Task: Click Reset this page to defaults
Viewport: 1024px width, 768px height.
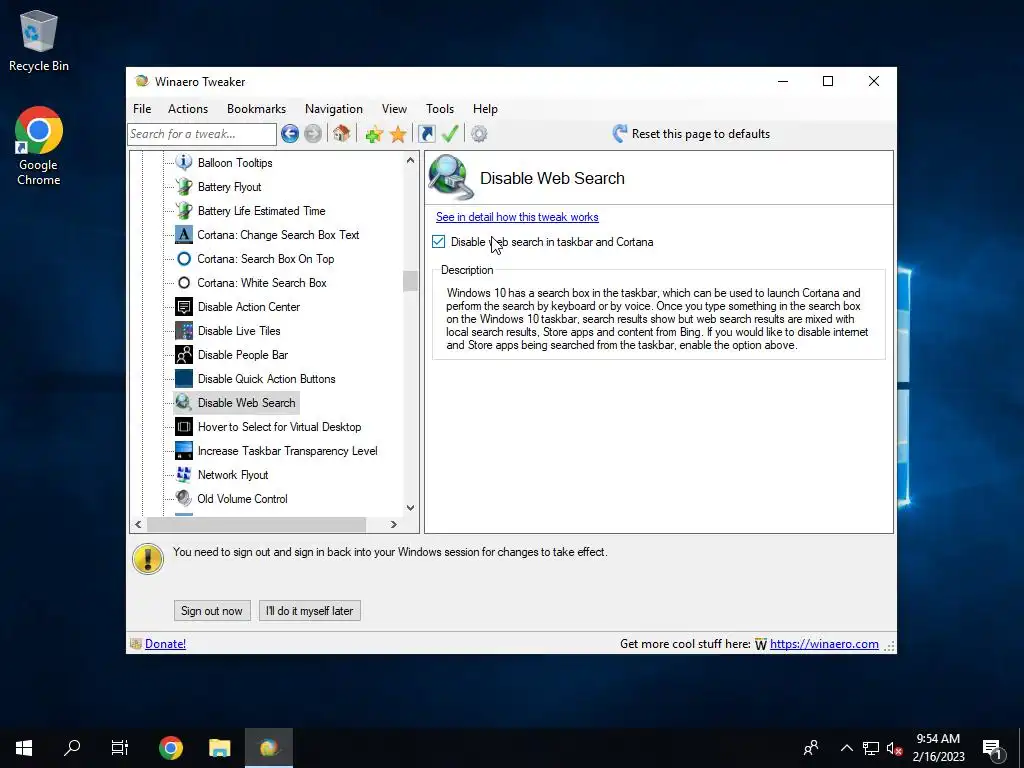Action: point(701,134)
